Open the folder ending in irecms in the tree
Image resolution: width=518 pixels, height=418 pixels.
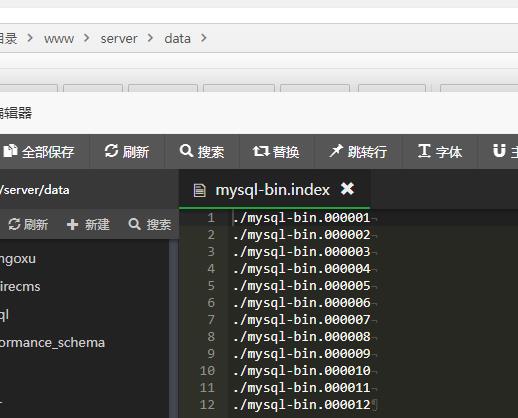(20, 287)
